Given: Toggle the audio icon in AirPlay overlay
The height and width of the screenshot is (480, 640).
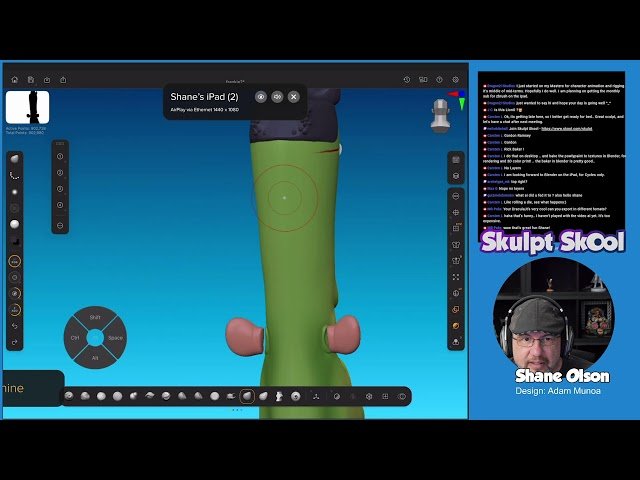Looking at the screenshot, I should point(277,97).
